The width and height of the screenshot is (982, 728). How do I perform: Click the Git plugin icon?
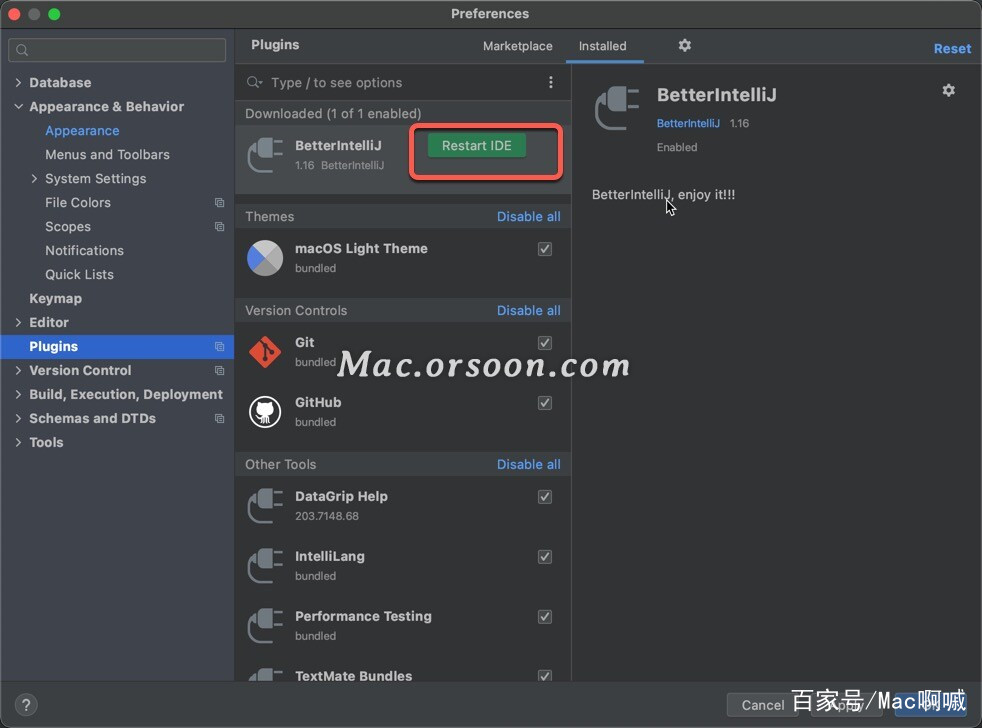pos(265,352)
